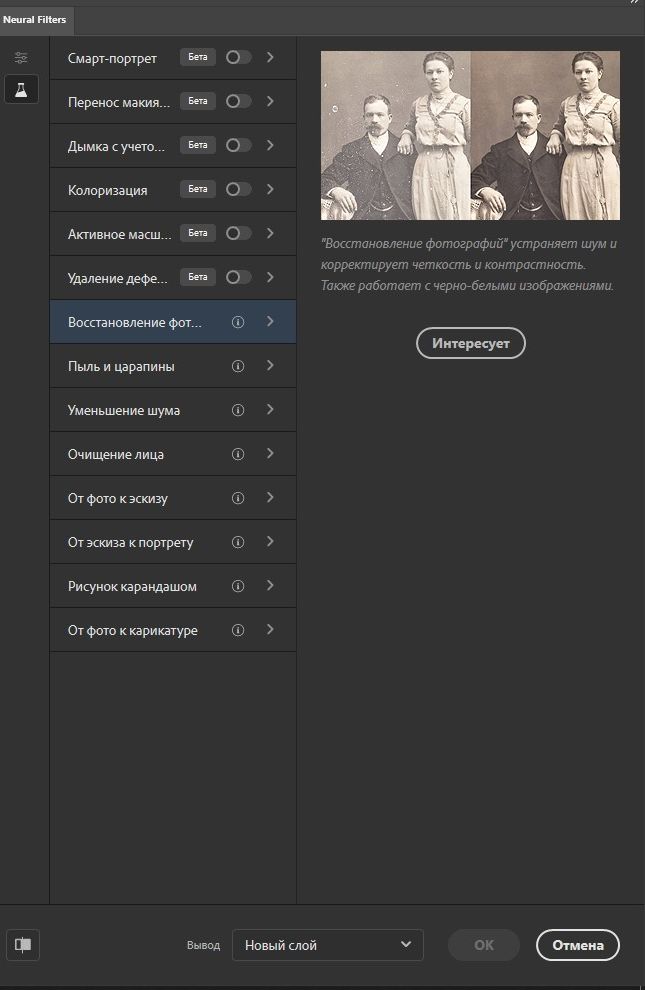Select the highlighted Восстановление фотографий entry
Viewport: 645px width, 990px height.
[173, 321]
